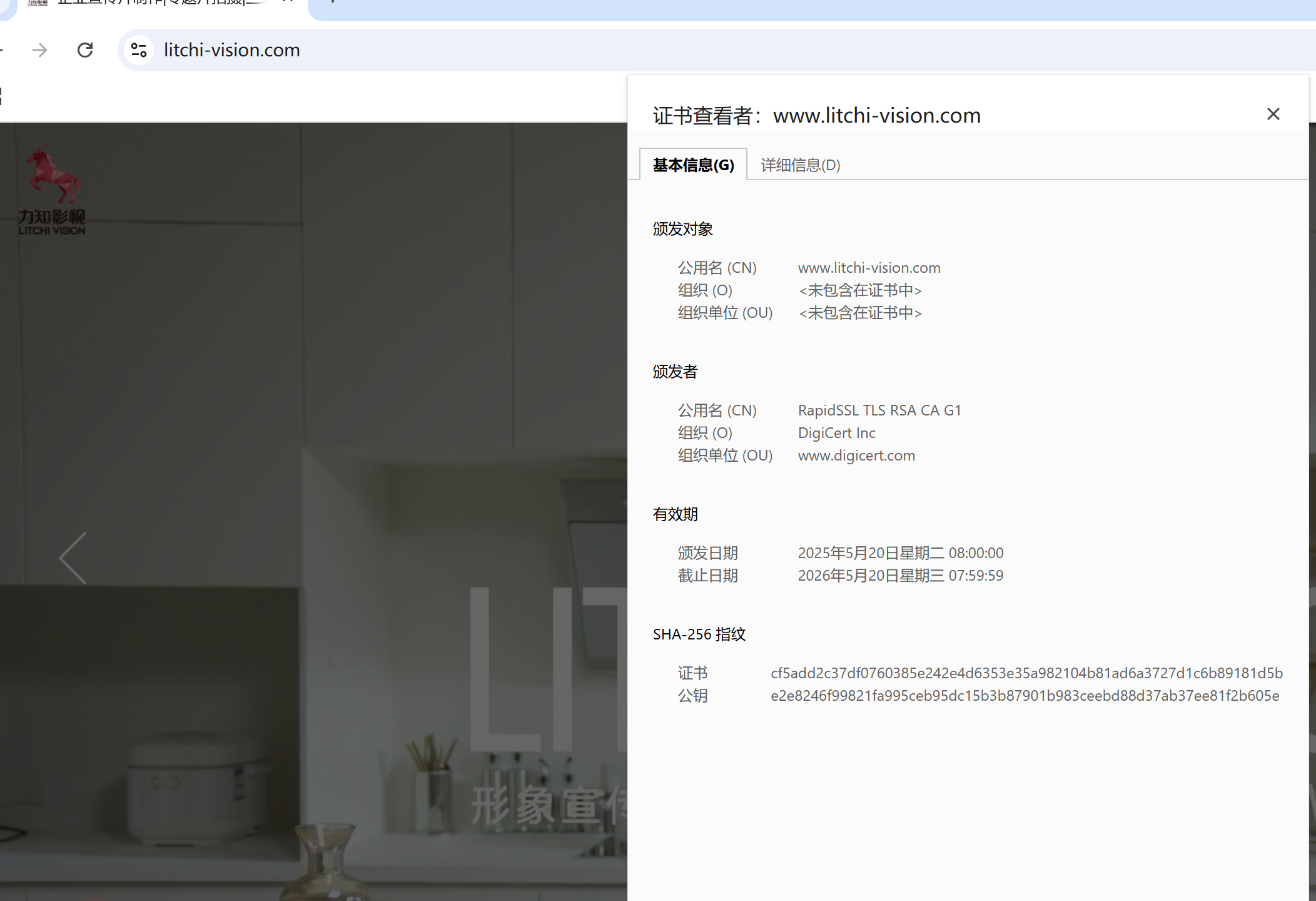Click the issue date 2025年5月20日 value
The height and width of the screenshot is (901, 1316).
coord(900,553)
